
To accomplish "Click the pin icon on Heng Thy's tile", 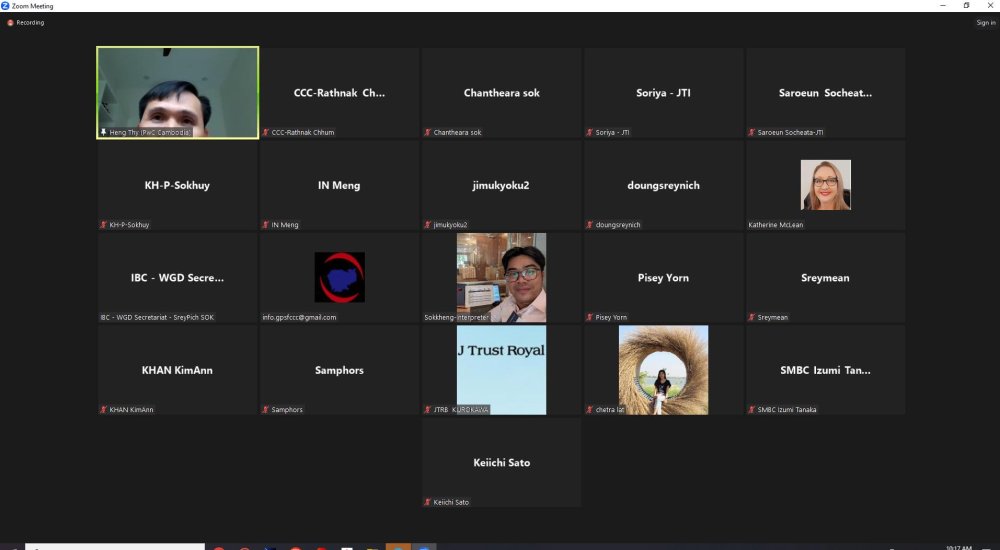I will click(103, 132).
